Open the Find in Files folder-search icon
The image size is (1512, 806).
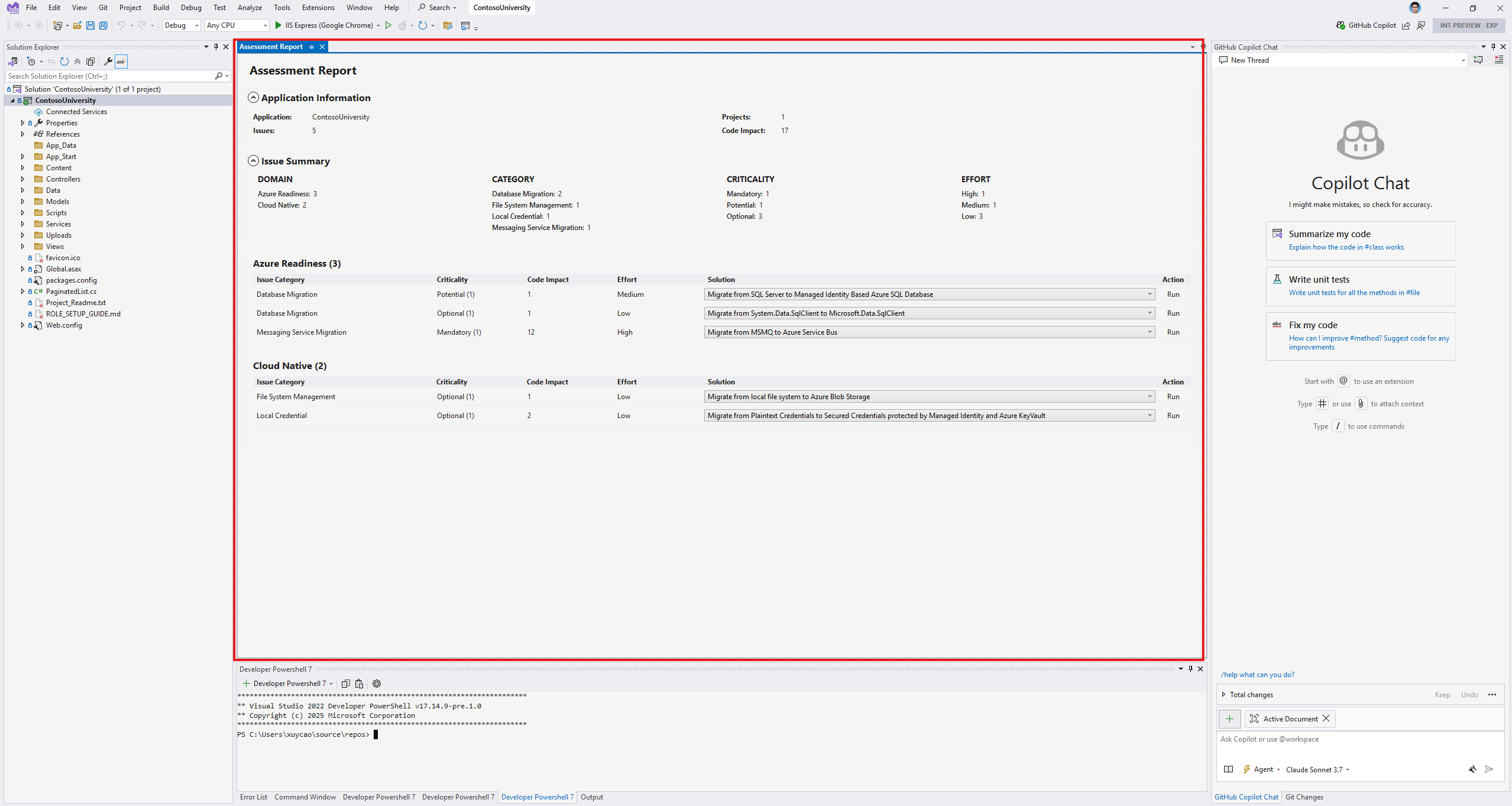pyautogui.click(x=448, y=25)
